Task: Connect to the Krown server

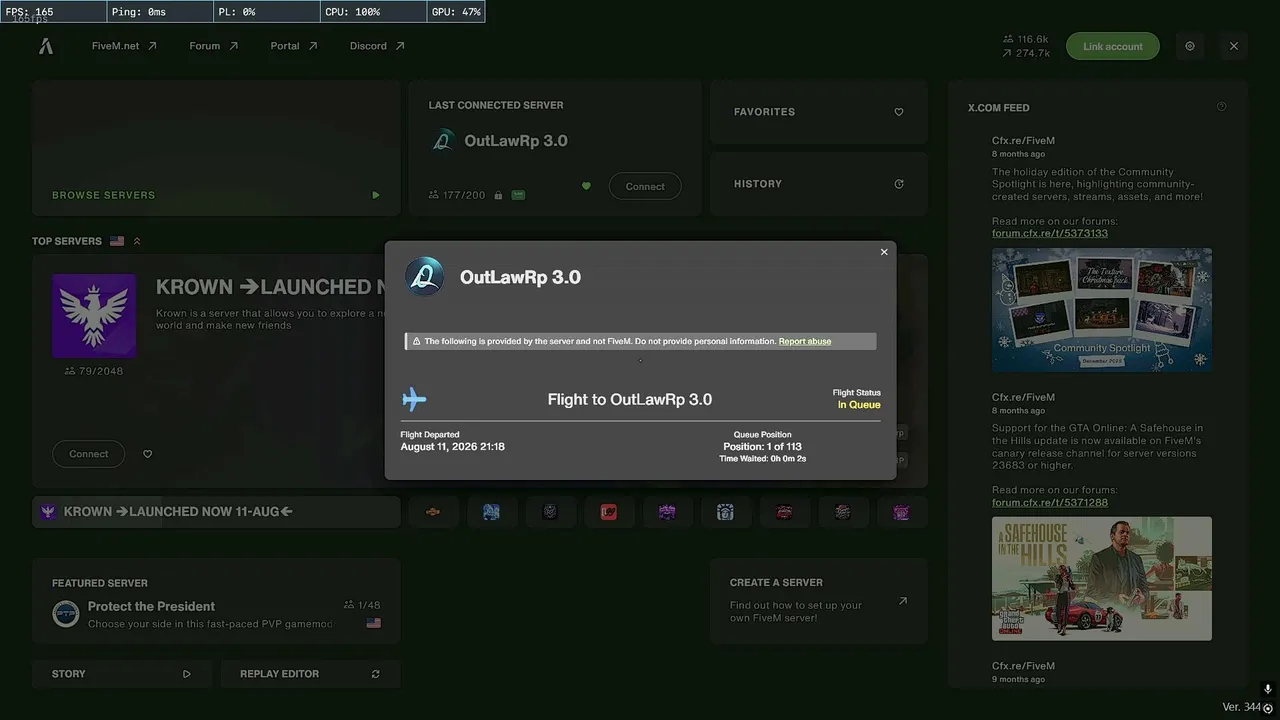Action: [x=88, y=454]
